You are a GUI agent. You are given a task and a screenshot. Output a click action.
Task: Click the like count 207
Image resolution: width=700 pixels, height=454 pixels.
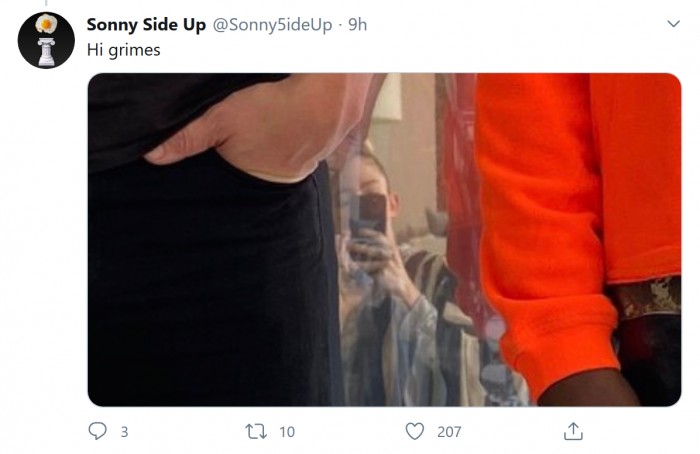(x=449, y=432)
